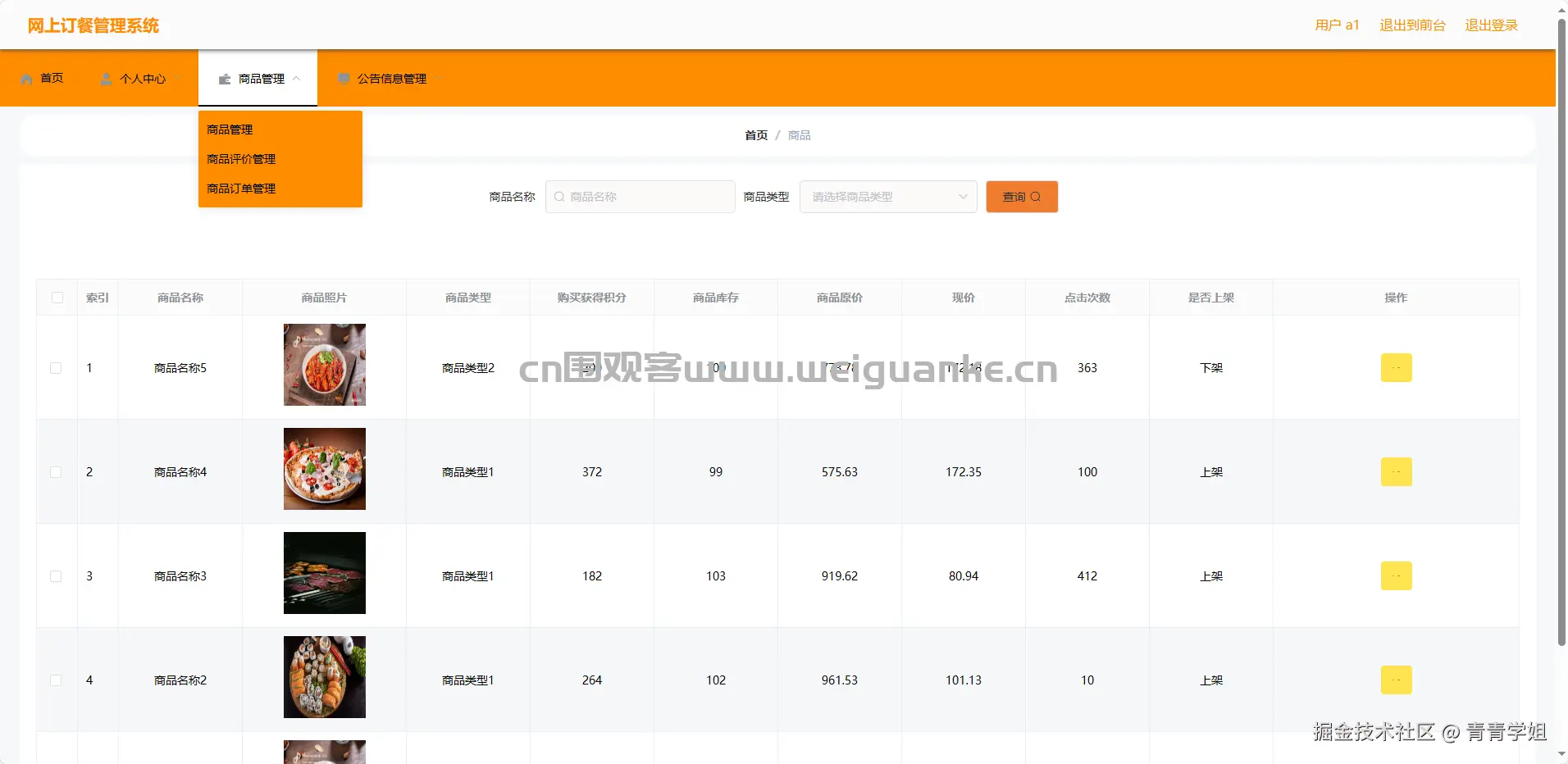This screenshot has height=764, width=1568.
Task: Click the 首页 breadcrumb link
Action: coord(756,135)
